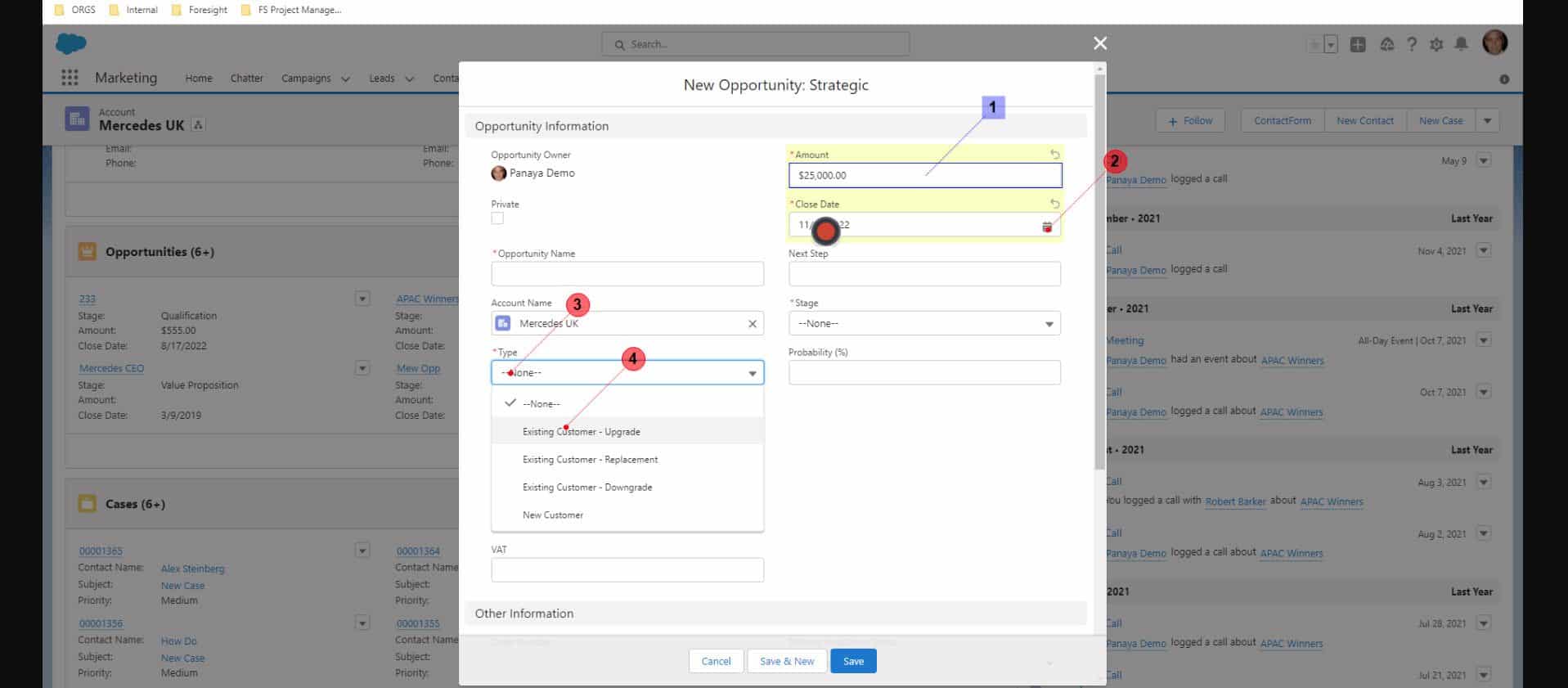Click the Save button

point(853,661)
